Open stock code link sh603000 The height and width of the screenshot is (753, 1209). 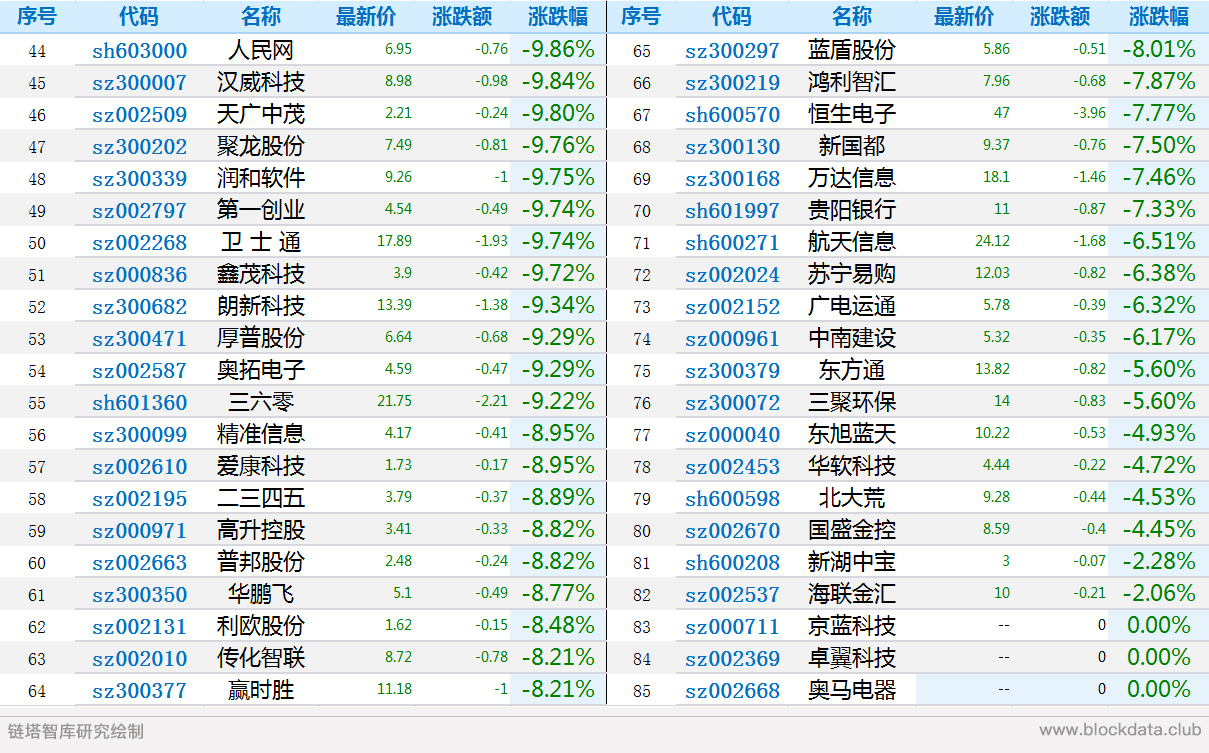coord(140,51)
